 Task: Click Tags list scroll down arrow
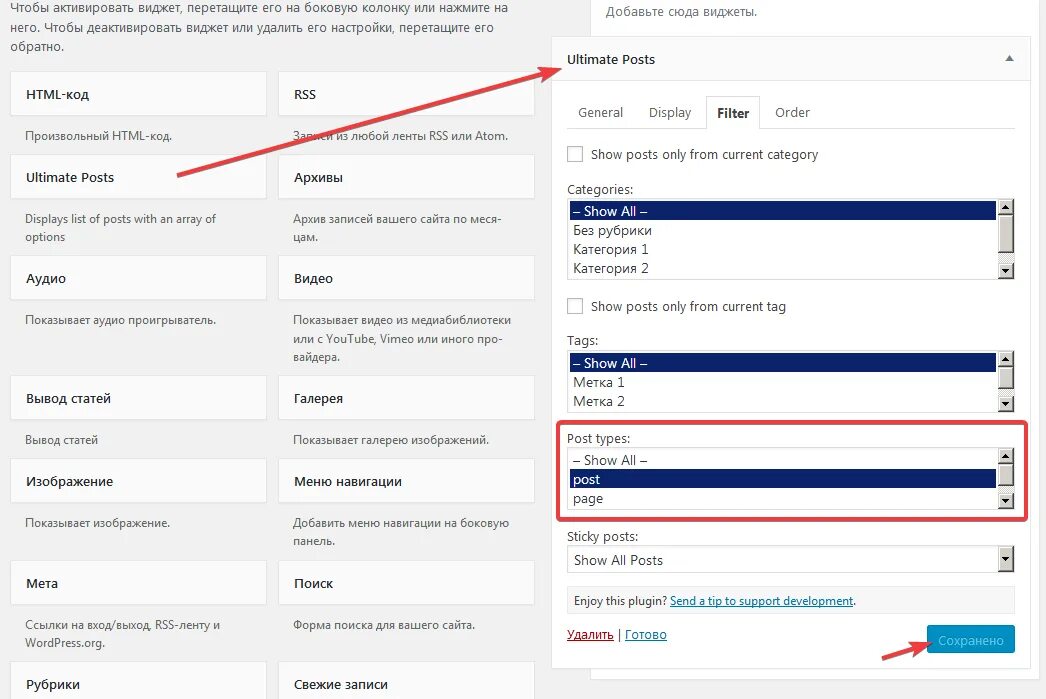[1005, 404]
